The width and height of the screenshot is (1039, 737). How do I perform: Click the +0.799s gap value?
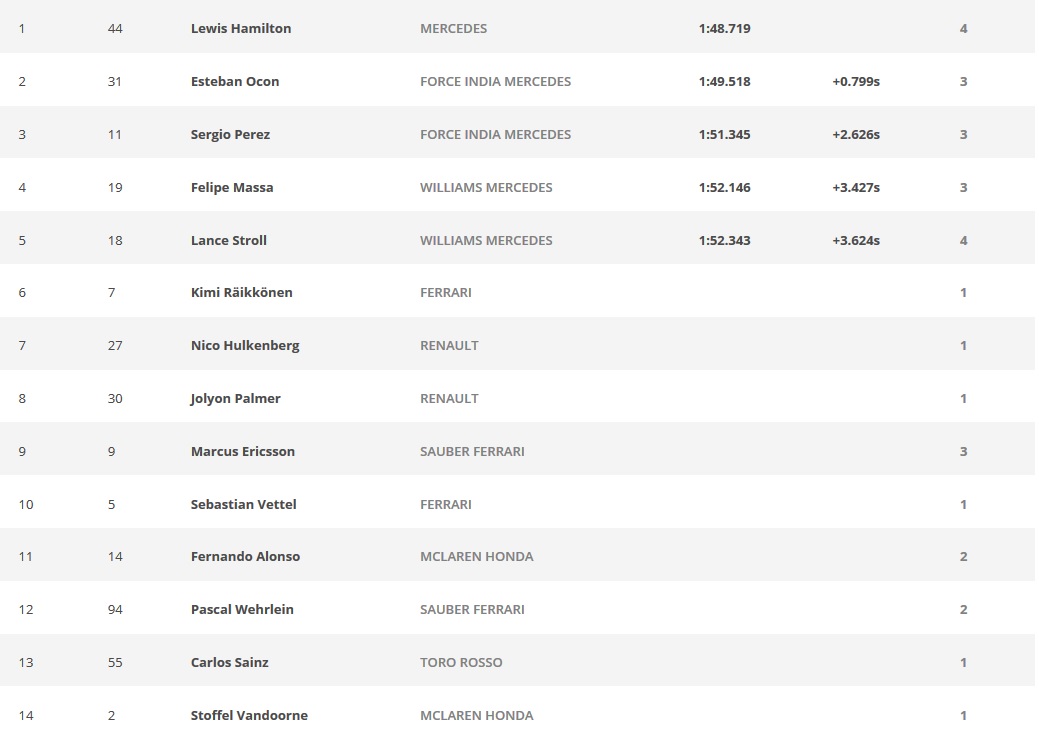pyautogui.click(x=856, y=82)
